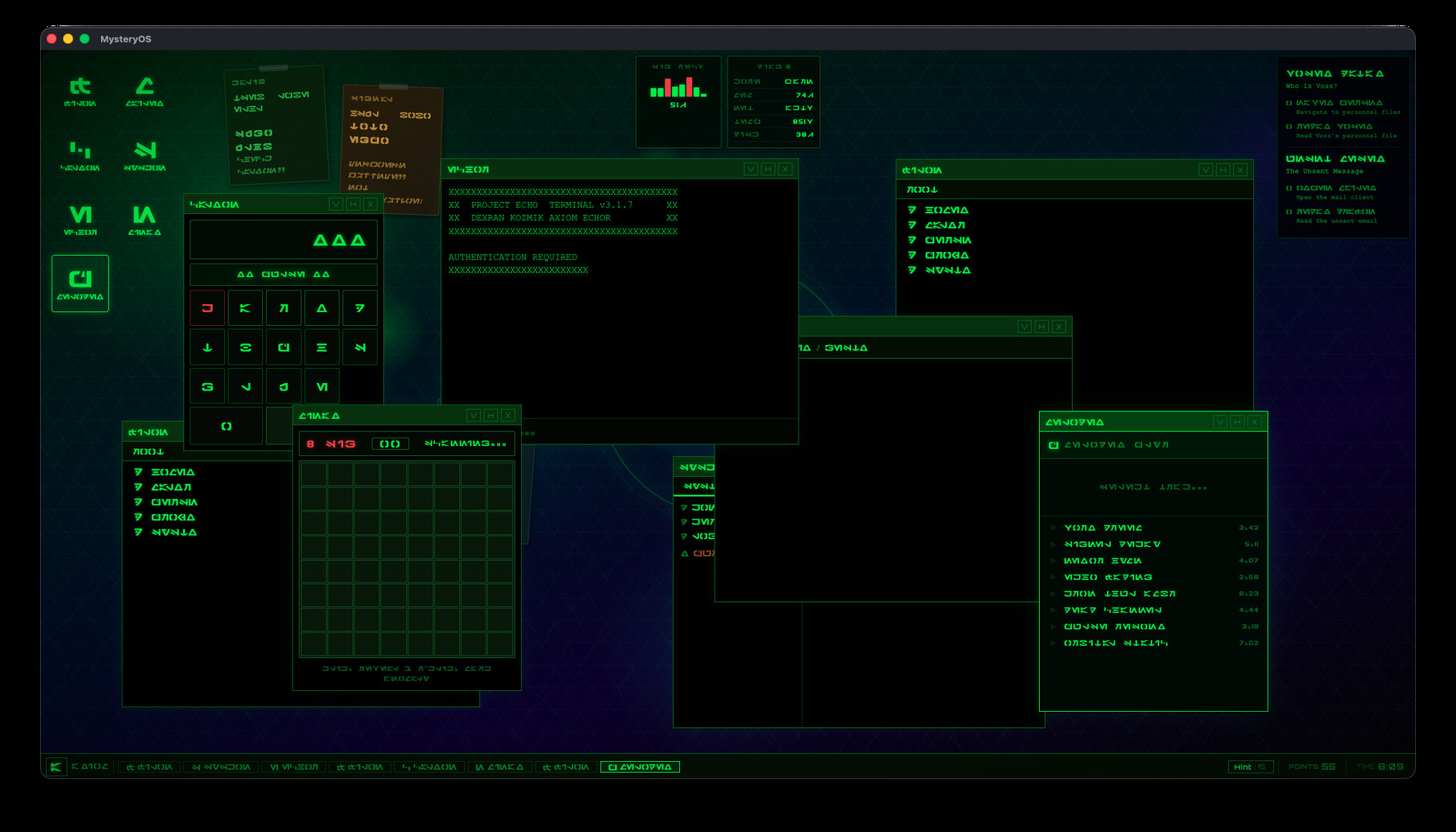The height and width of the screenshot is (832, 1456).
Task: Open the desktop icon with the selection outline
Action: (x=80, y=283)
